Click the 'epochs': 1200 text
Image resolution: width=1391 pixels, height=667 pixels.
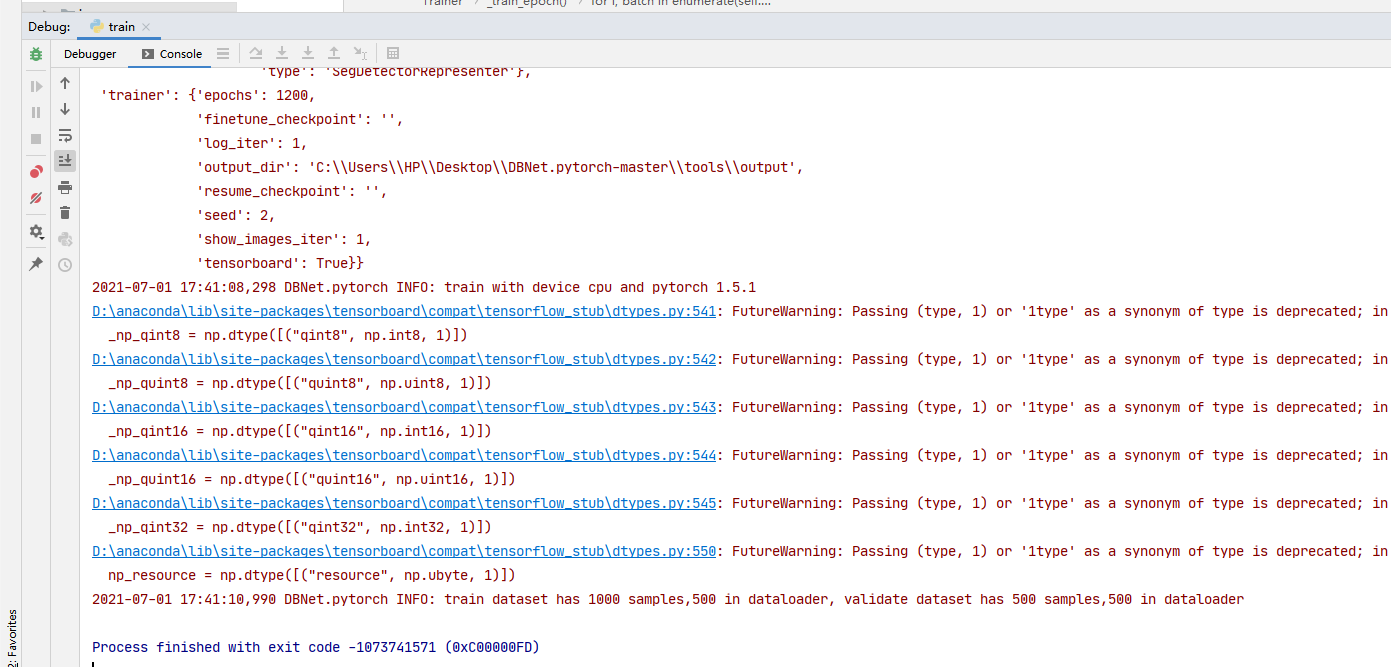258,95
